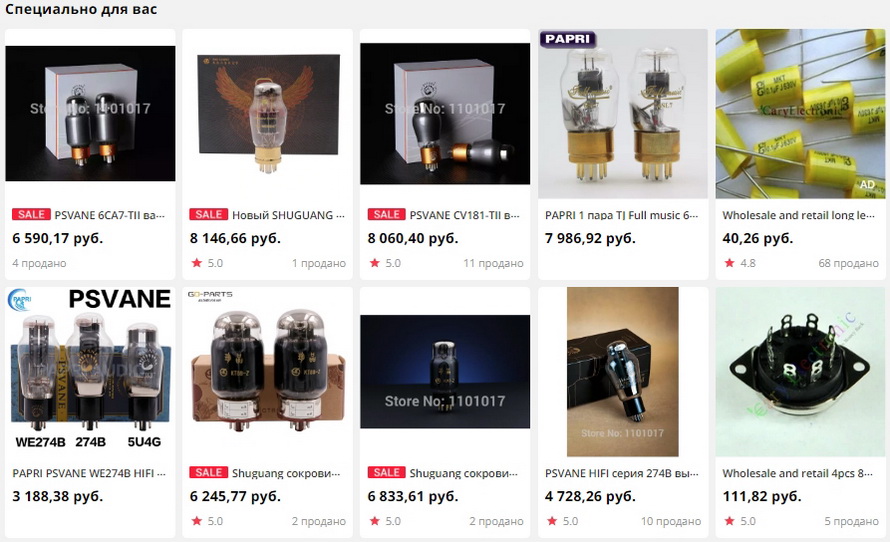Click the PAPRI brand badge on tube image
This screenshot has width=890, height=542.
(x=567, y=39)
